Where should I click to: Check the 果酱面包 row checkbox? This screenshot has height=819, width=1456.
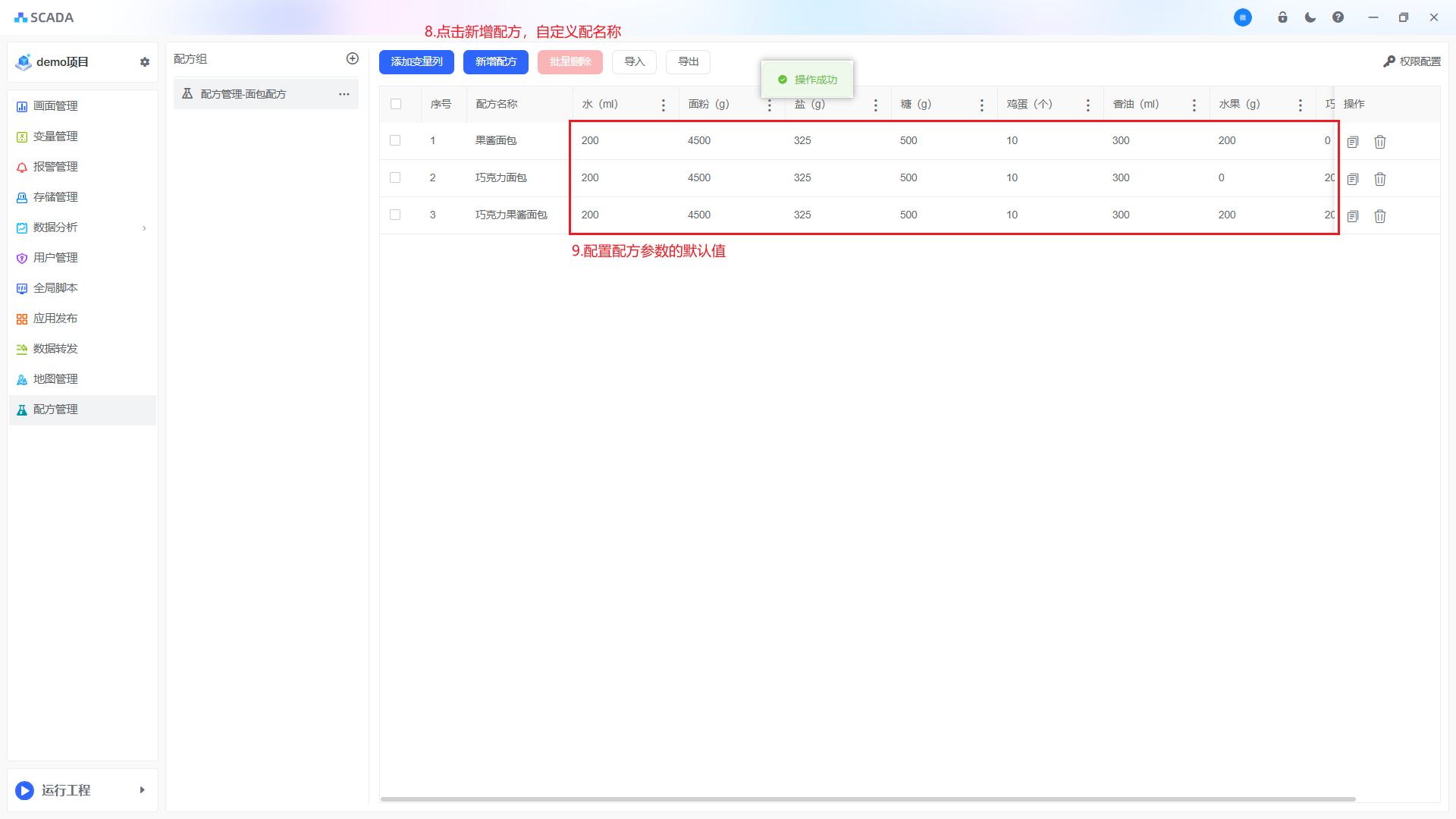click(x=395, y=140)
